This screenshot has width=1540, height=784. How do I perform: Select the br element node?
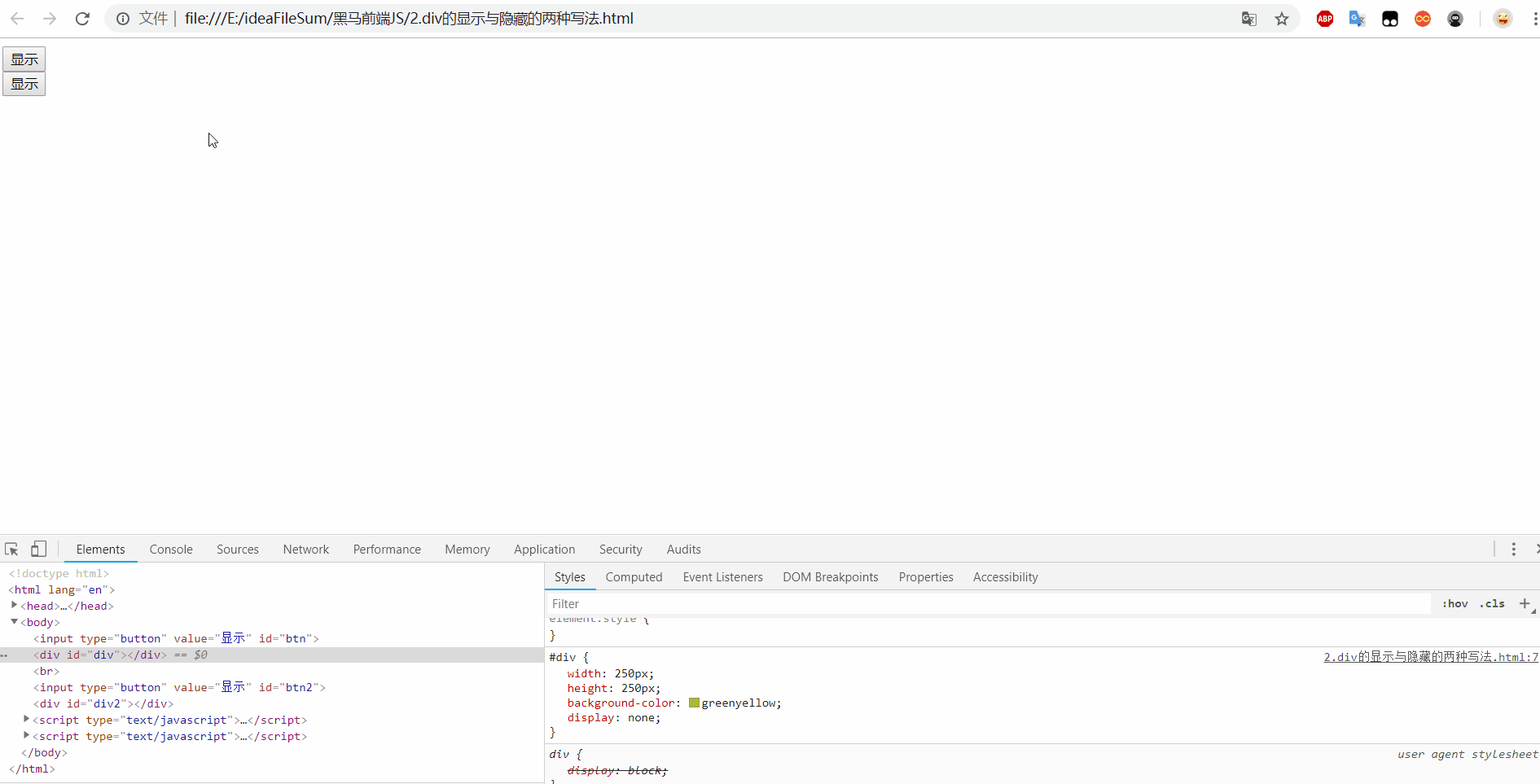[x=46, y=671]
